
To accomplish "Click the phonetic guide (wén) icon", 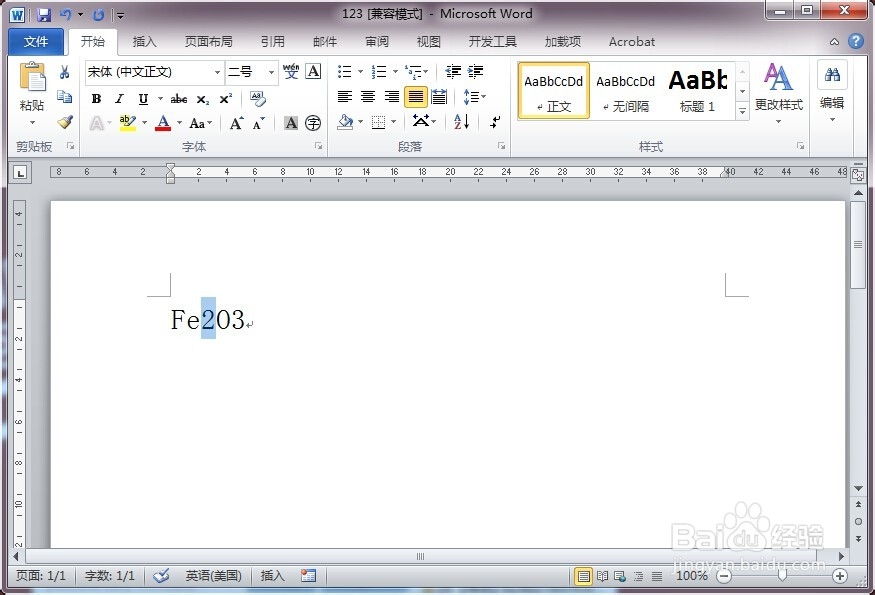I will click(x=291, y=71).
